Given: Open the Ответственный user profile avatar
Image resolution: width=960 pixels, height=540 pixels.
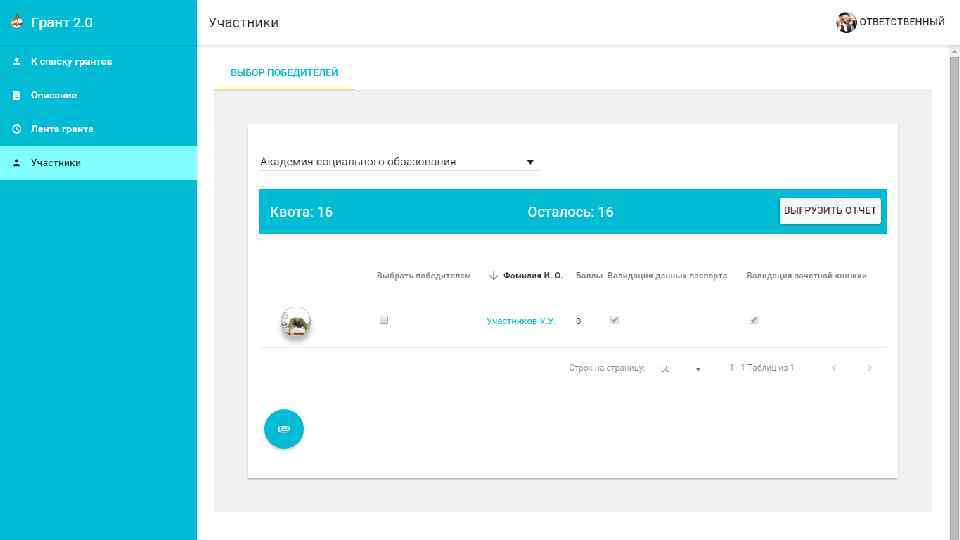Looking at the screenshot, I should pos(846,22).
